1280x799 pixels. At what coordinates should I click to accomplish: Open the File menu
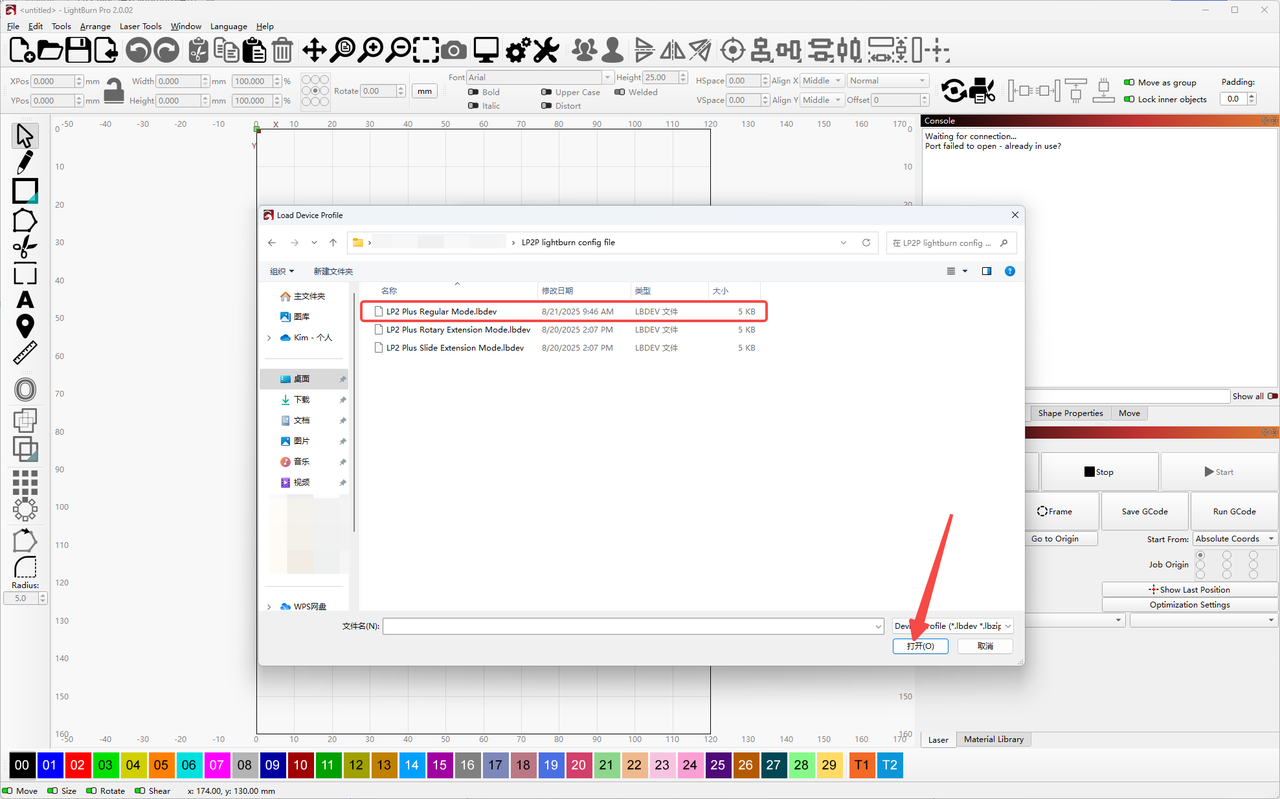pos(13,26)
